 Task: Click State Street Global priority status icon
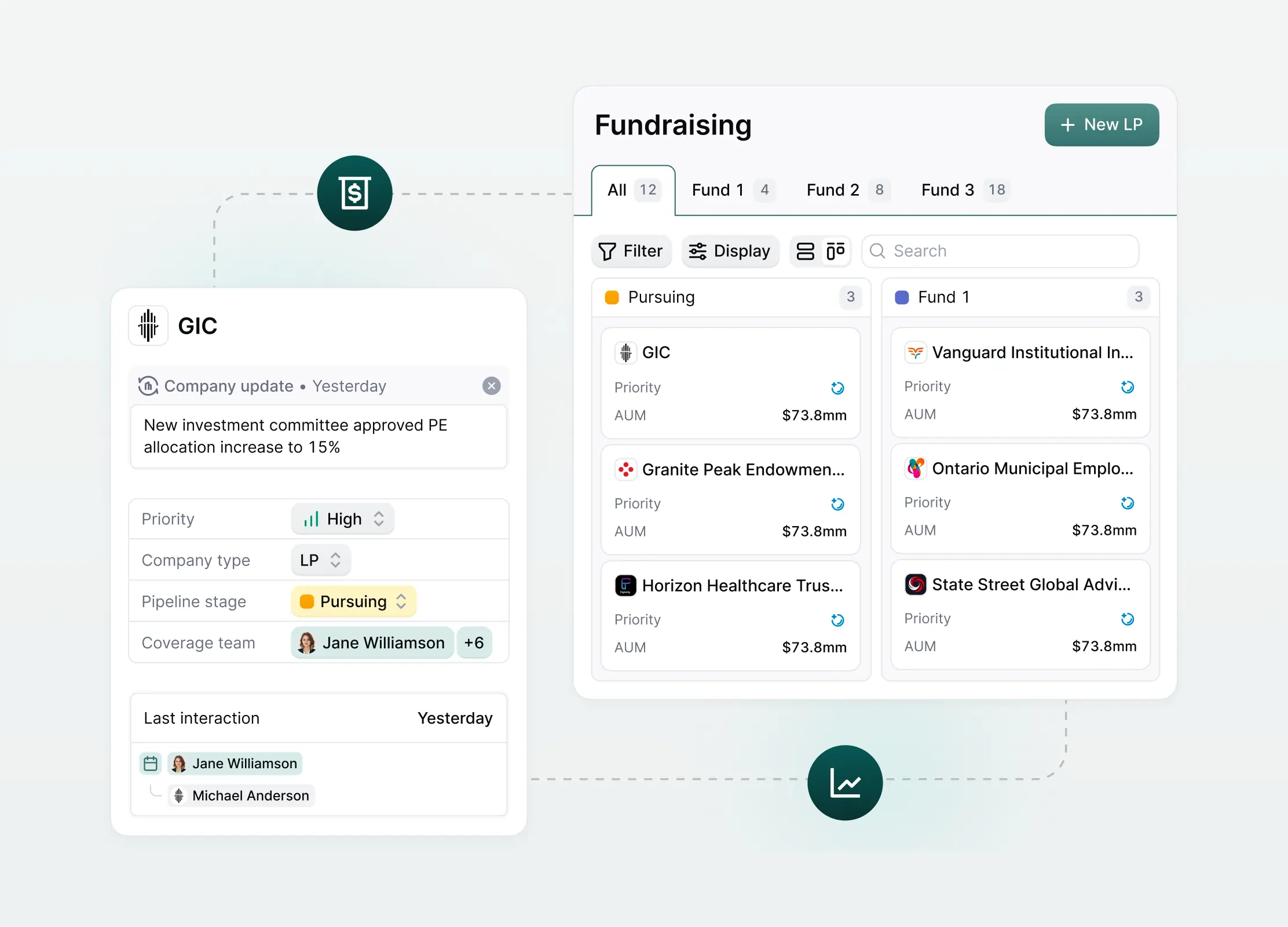[1127, 619]
